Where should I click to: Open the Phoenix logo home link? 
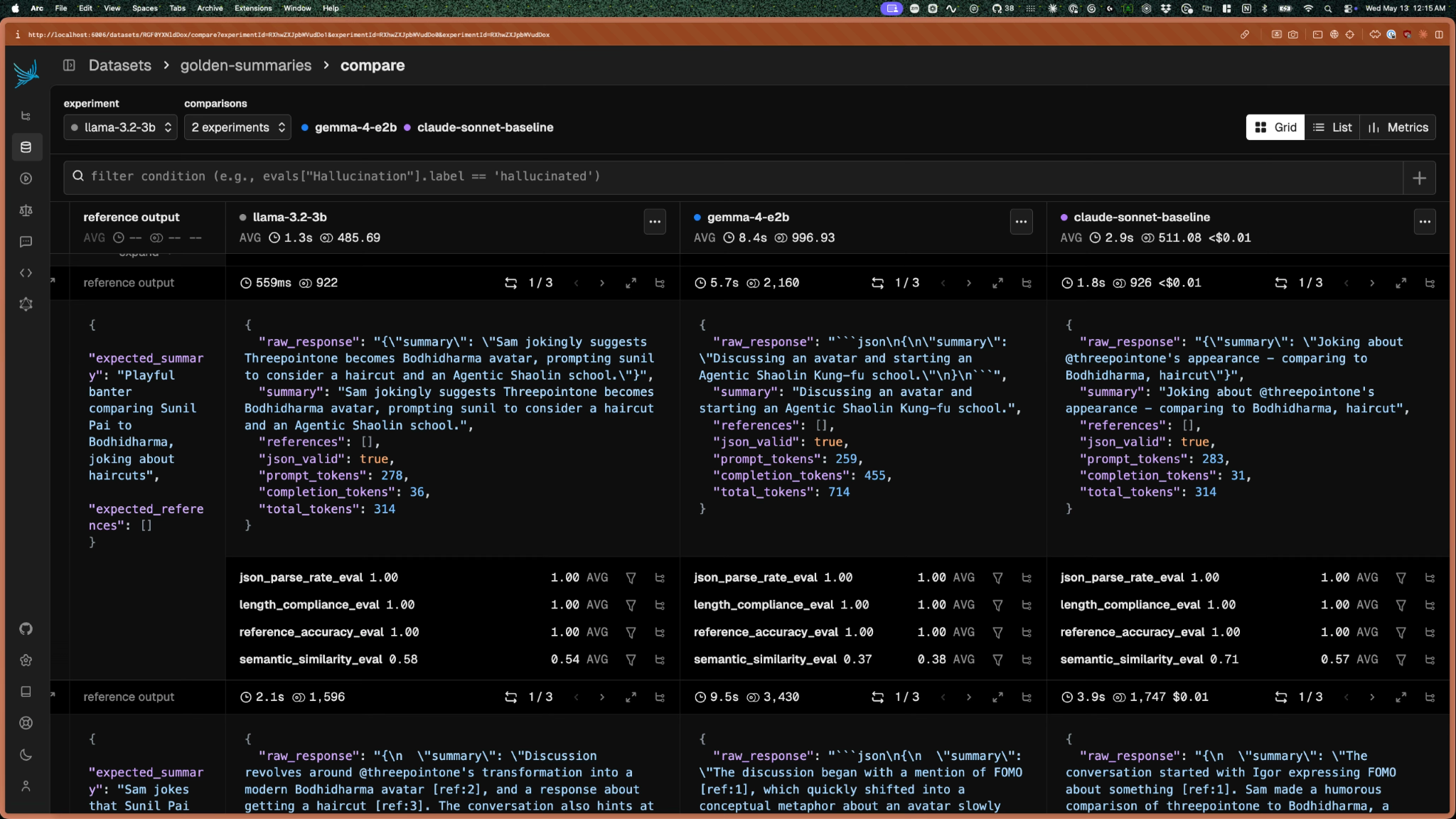(26, 74)
